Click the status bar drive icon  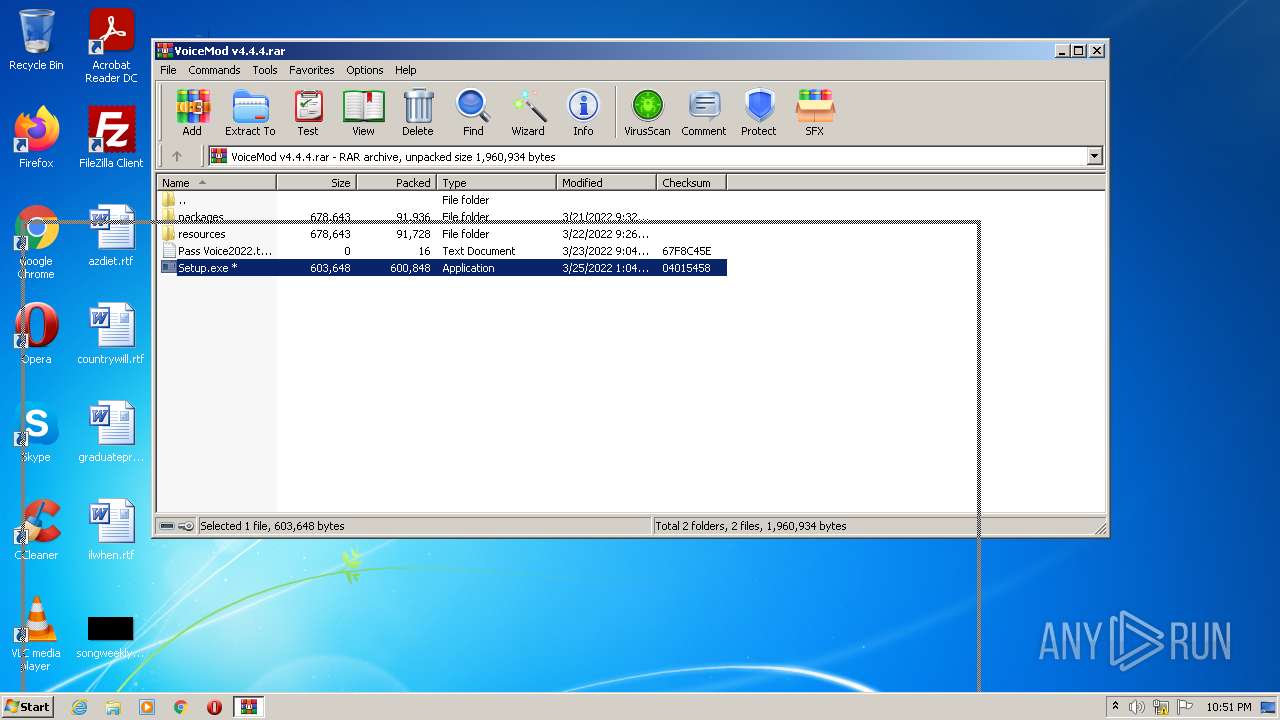[x=167, y=526]
